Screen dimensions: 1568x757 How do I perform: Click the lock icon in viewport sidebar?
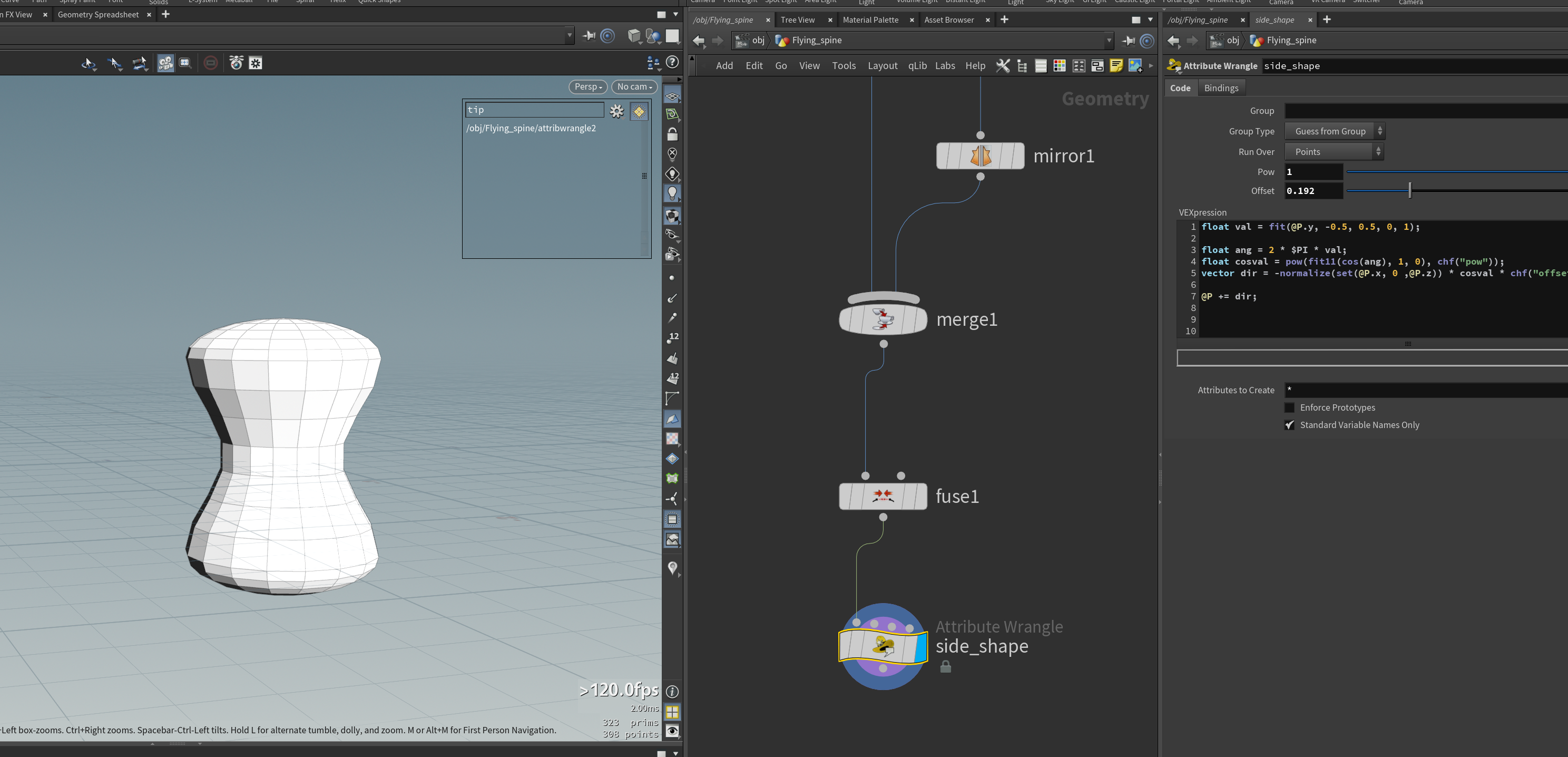click(672, 134)
